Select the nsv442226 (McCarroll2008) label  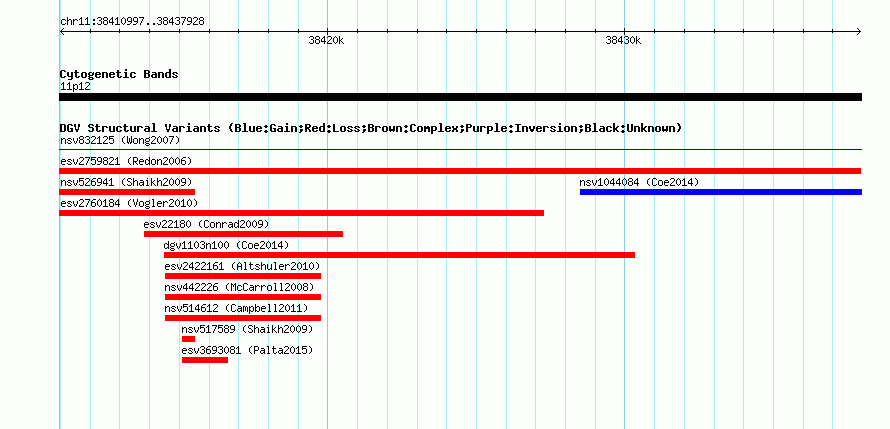(239, 287)
